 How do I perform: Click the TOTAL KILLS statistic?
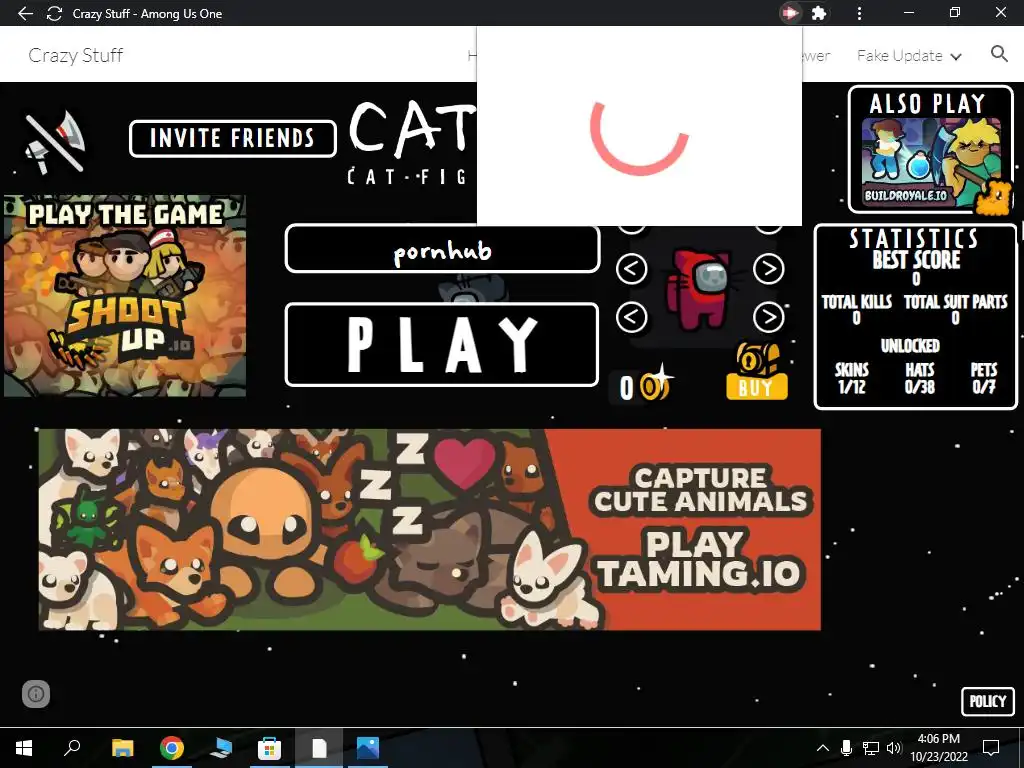coord(856,309)
